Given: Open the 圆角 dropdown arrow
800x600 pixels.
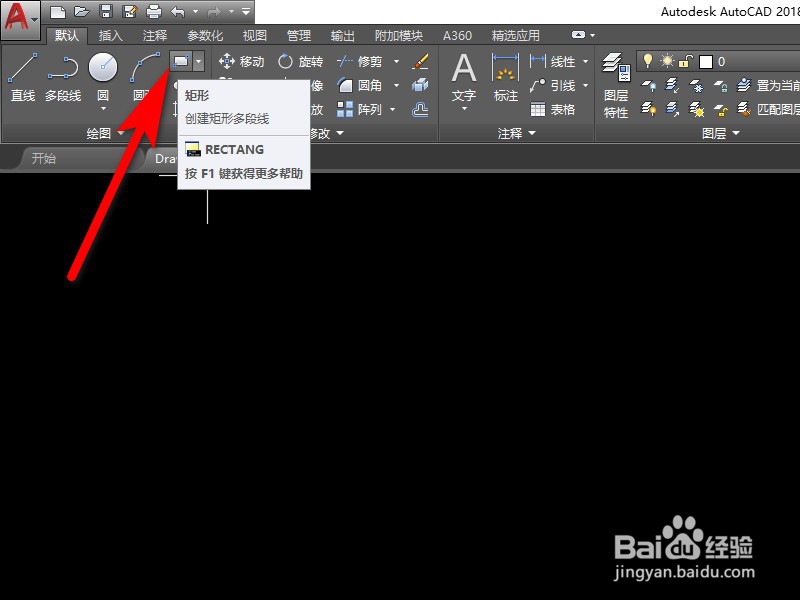Looking at the screenshot, I should pos(396,85).
